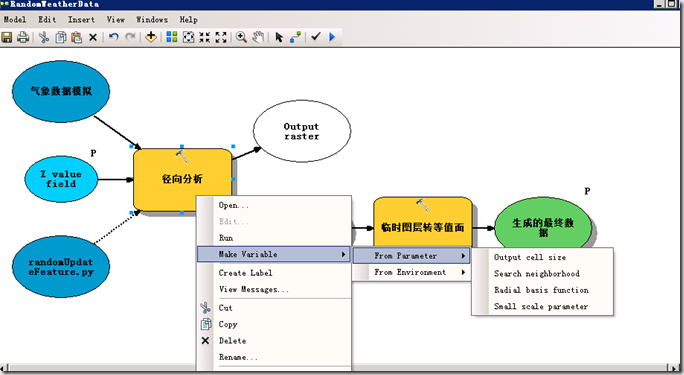The image size is (684, 375).
Task: Select Small scale parameter option
Action: [x=542, y=307]
